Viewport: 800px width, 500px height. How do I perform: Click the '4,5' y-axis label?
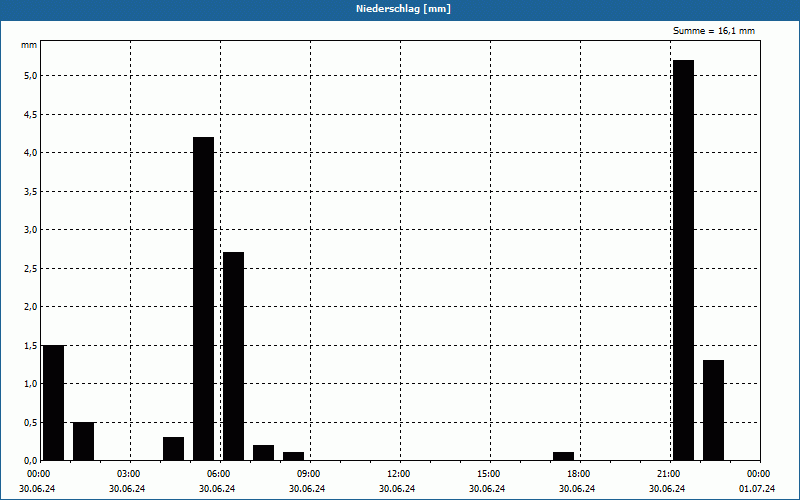point(31,114)
